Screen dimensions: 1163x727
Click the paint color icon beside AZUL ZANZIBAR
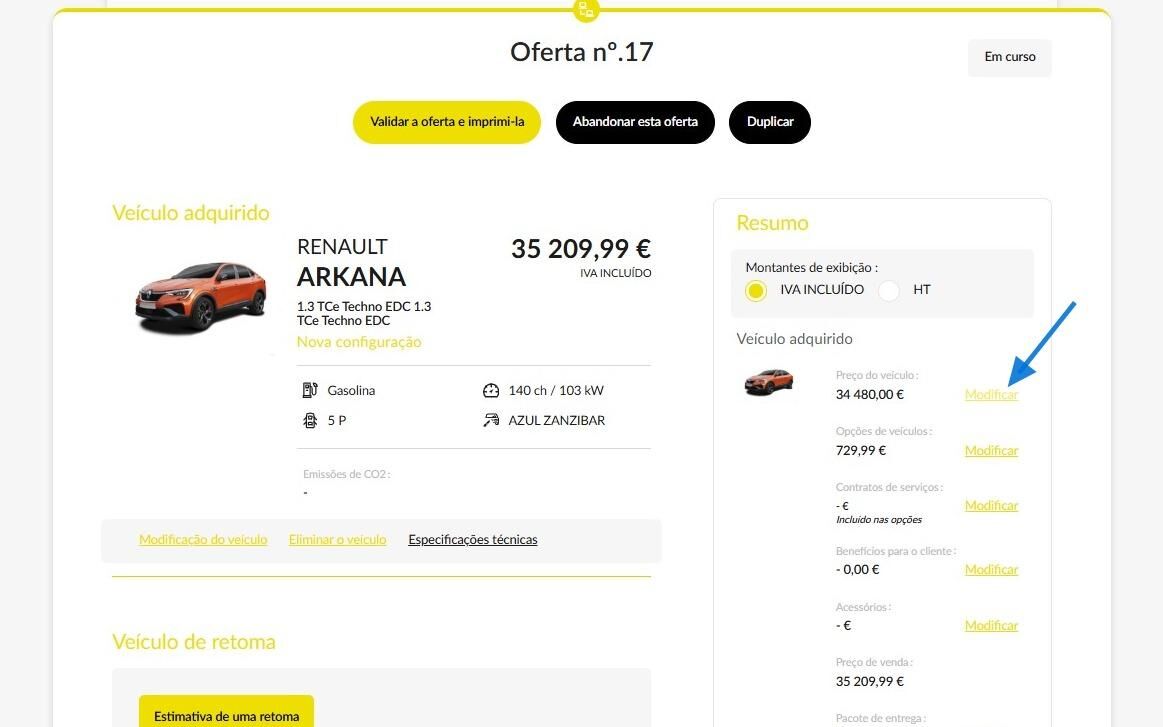[x=491, y=421]
